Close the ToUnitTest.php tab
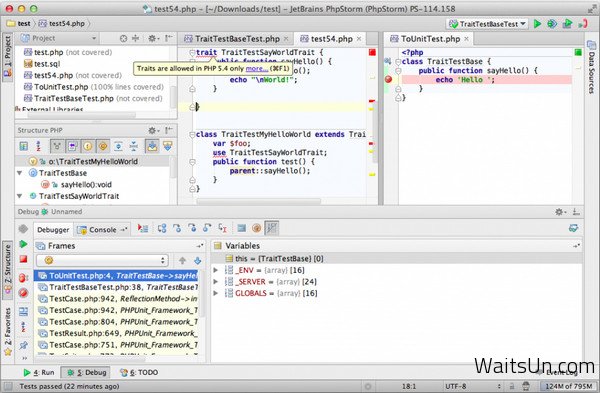Viewport: 600px width, 393px height. point(466,39)
